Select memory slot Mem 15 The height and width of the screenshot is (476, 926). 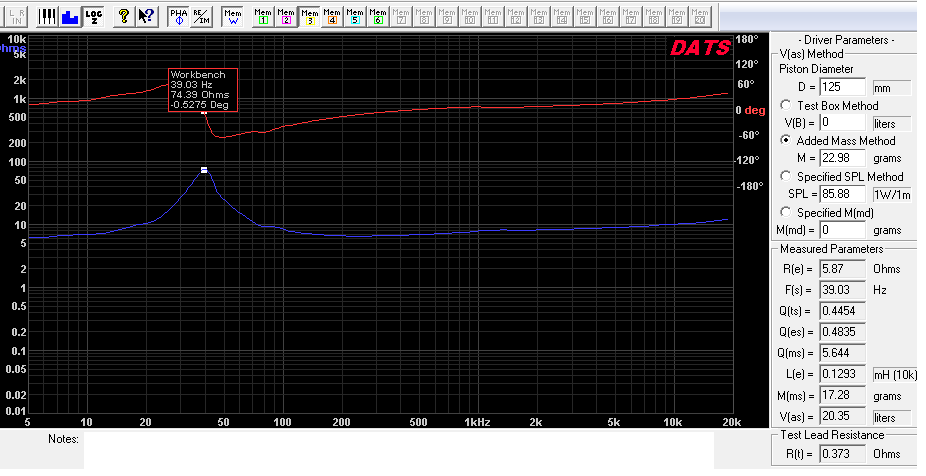coord(585,17)
